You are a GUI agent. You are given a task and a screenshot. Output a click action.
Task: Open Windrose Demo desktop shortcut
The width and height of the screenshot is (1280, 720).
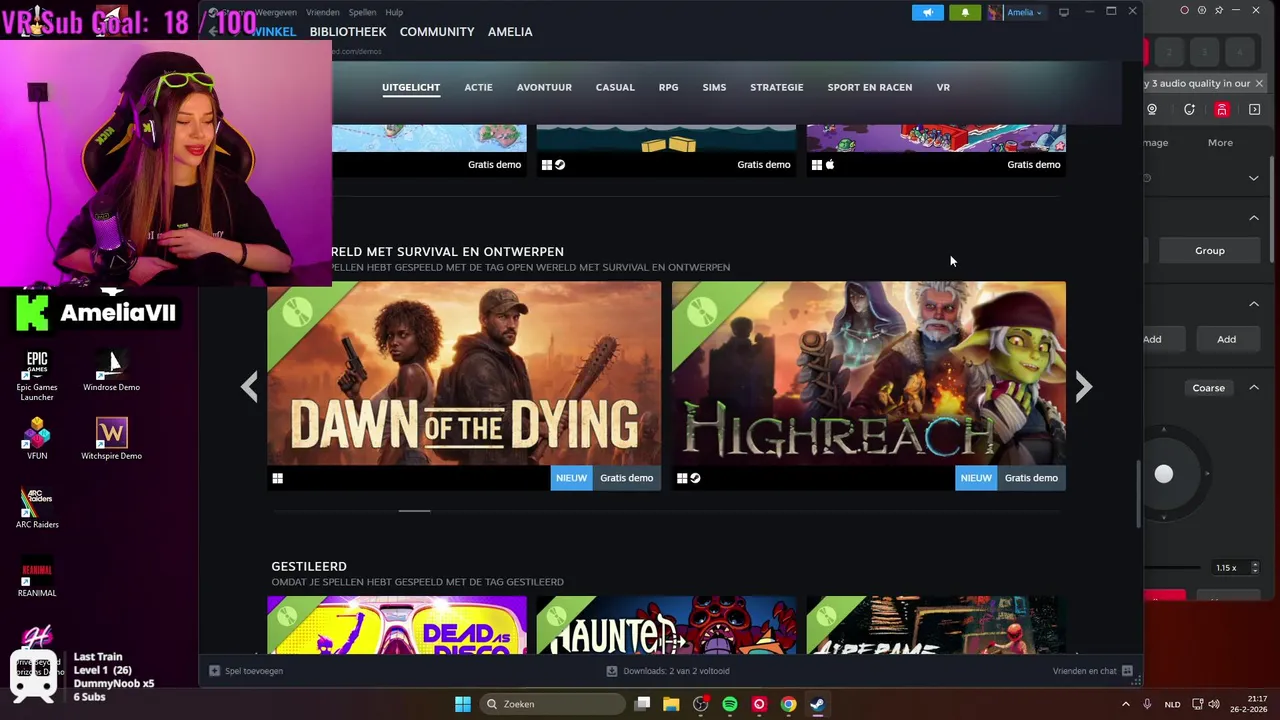pyautogui.click(x=111, y=369)
